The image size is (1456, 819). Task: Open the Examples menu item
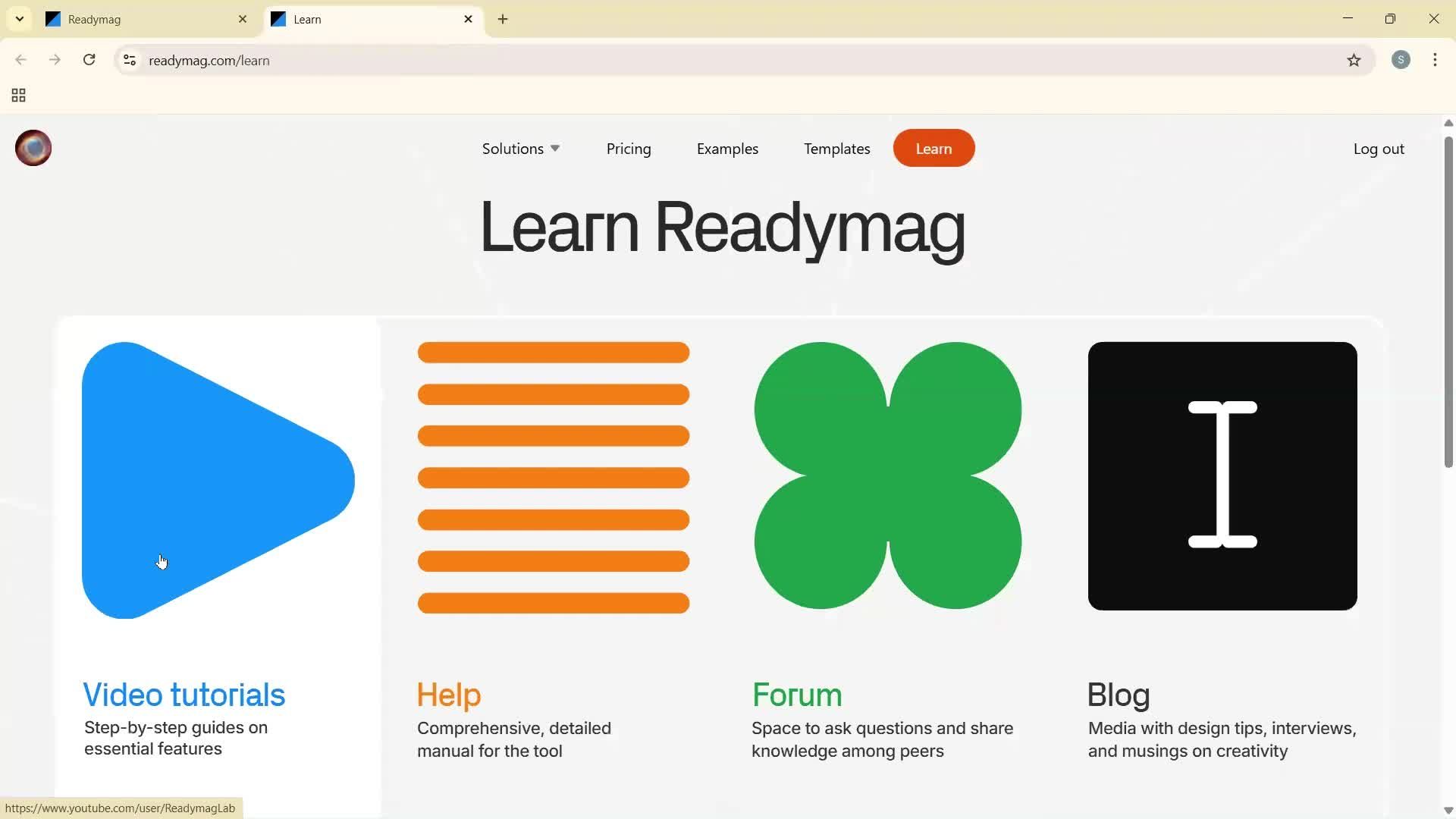click(726, 149)
